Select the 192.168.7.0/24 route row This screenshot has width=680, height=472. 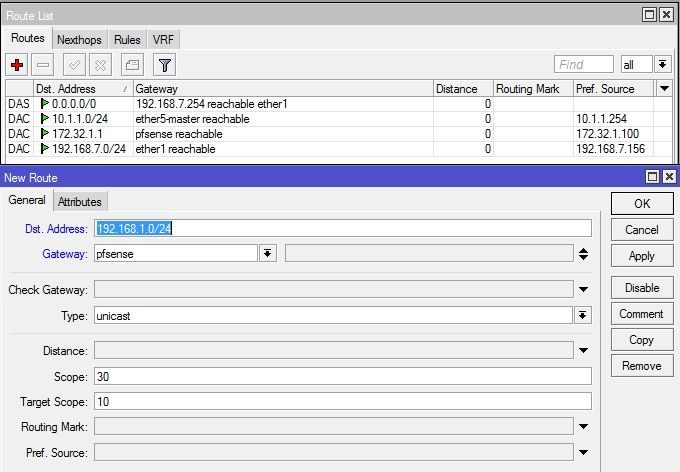tap(338, 148)
